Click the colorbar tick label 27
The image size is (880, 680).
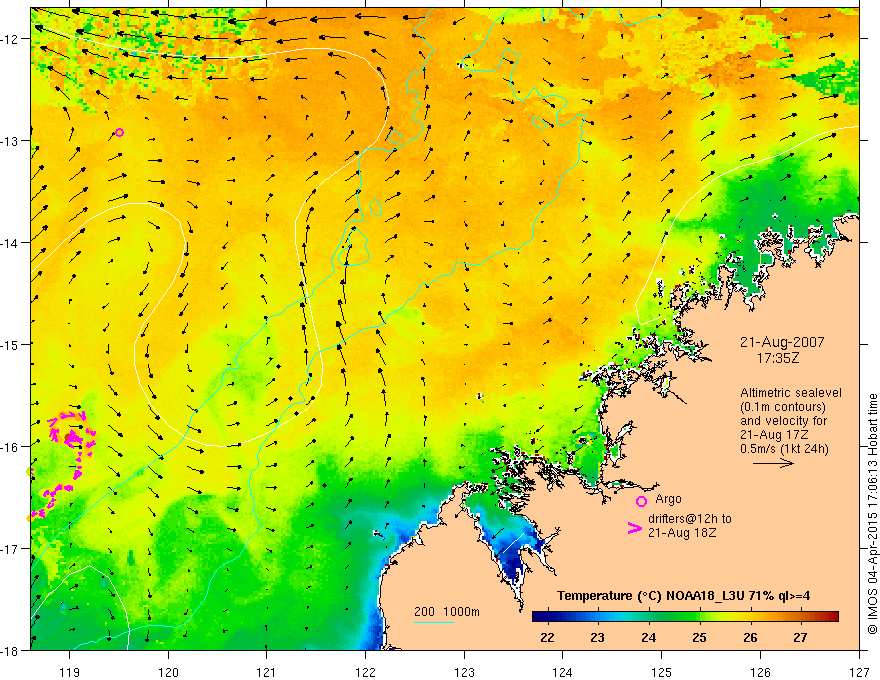800,637
